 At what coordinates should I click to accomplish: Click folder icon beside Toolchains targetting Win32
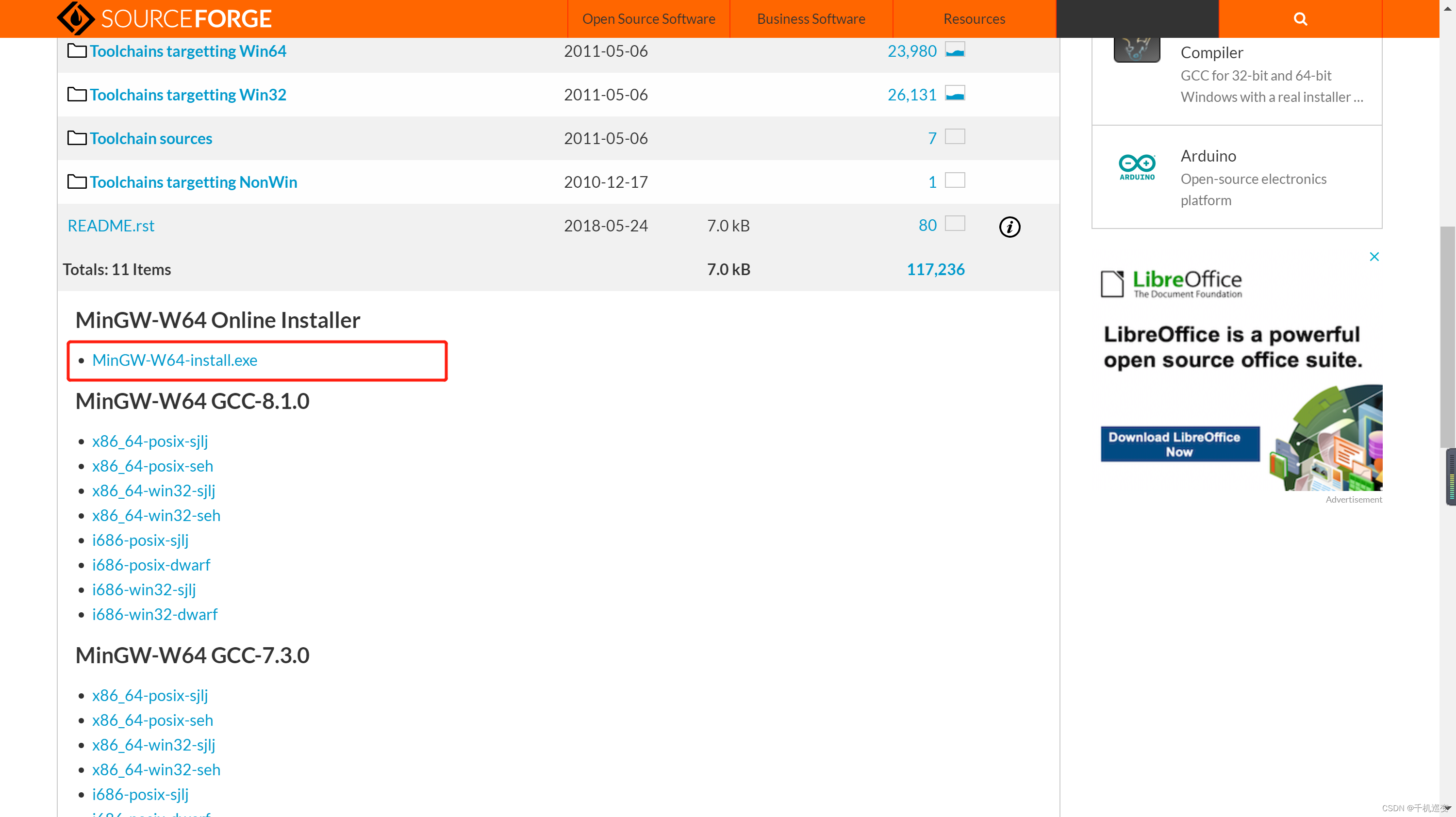[77, 94]
